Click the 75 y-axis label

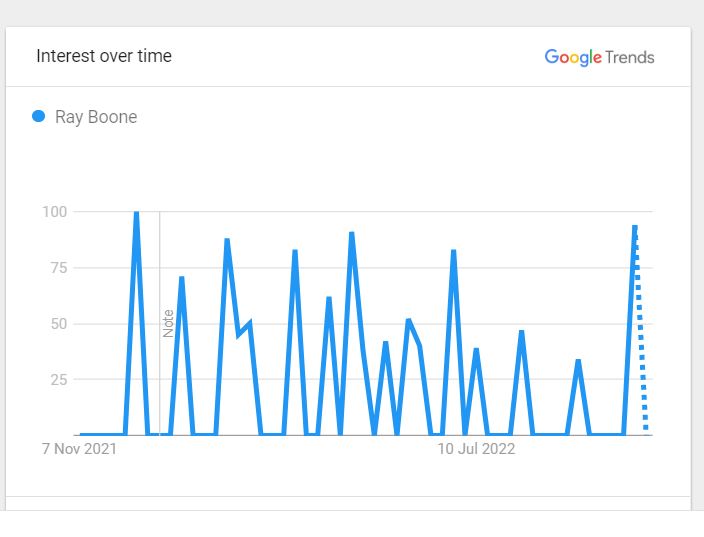[x=59, y=268]
